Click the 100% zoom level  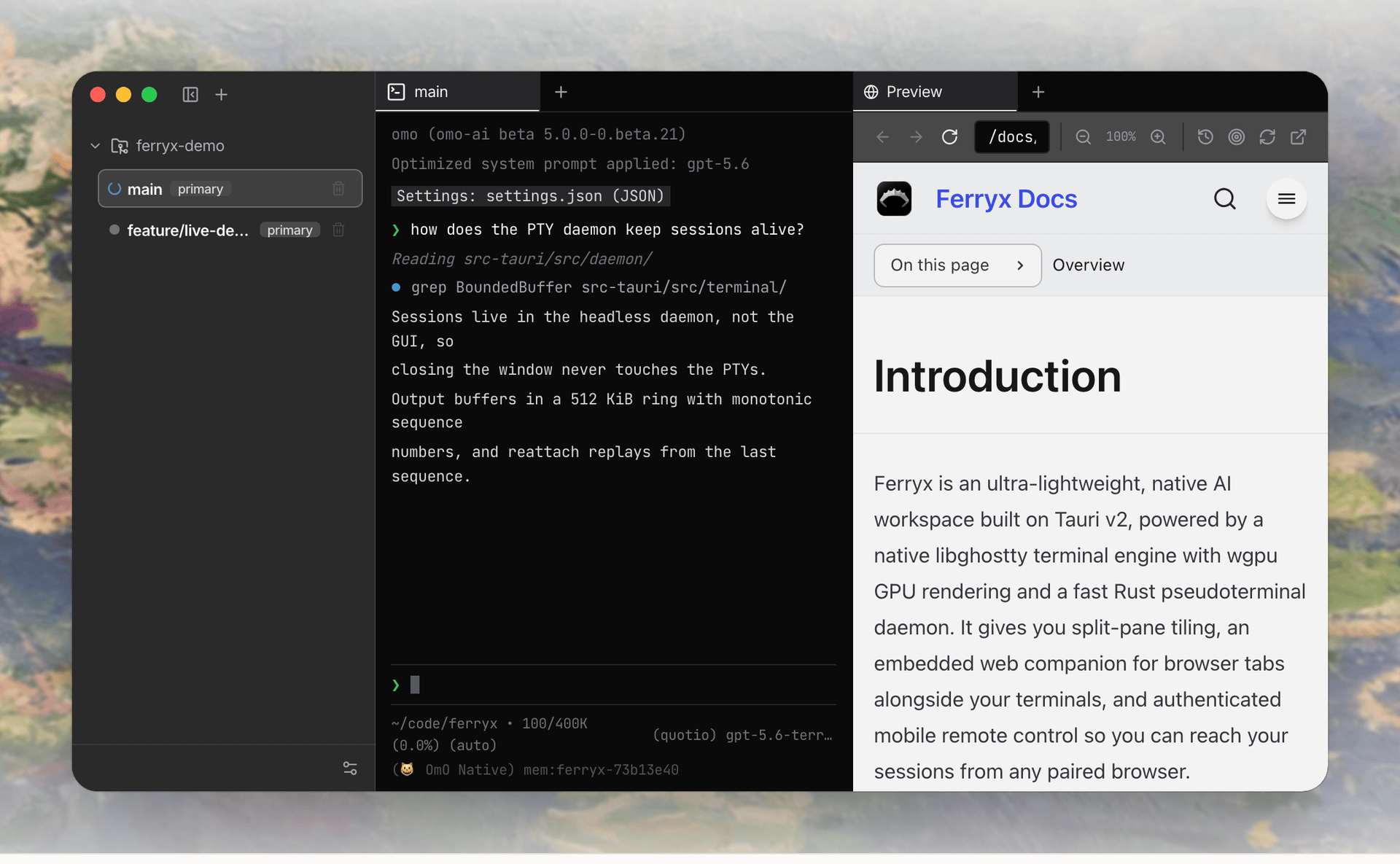click(x=1121, y=137)
